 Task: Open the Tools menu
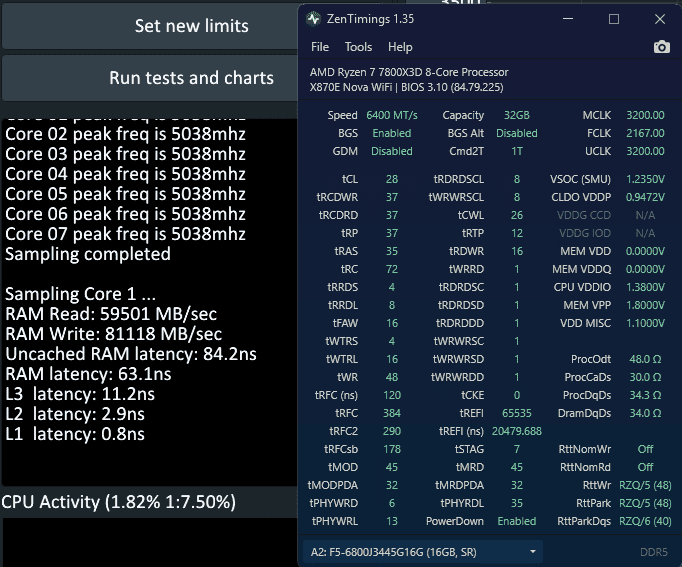[358, 47]
